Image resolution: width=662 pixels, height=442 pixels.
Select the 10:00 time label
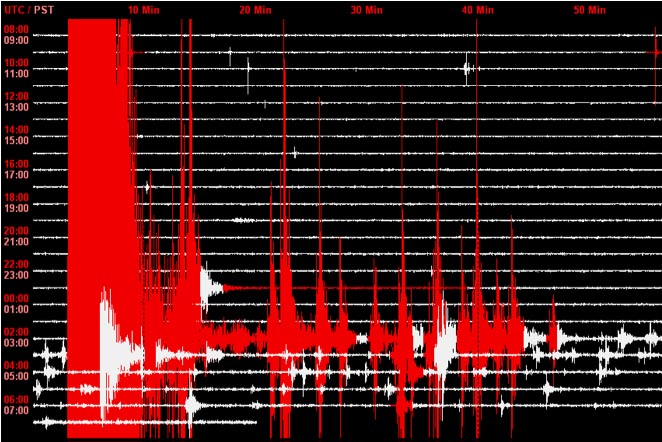click(16, 62)
